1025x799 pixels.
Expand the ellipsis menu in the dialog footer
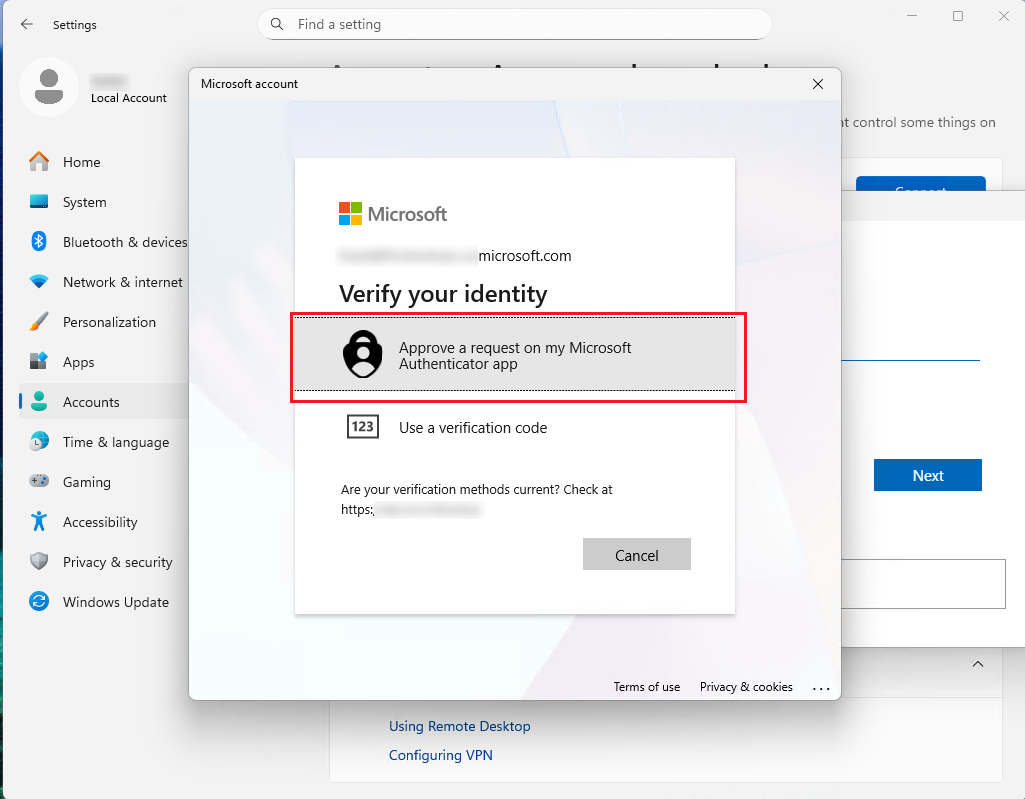(x=821, y=687)
